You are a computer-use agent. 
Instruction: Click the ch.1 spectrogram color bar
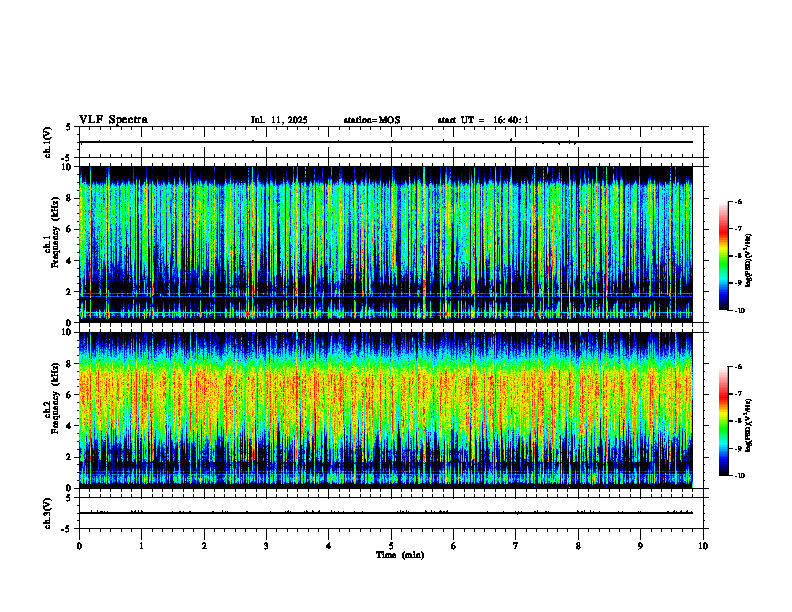(x=723, y=256)
